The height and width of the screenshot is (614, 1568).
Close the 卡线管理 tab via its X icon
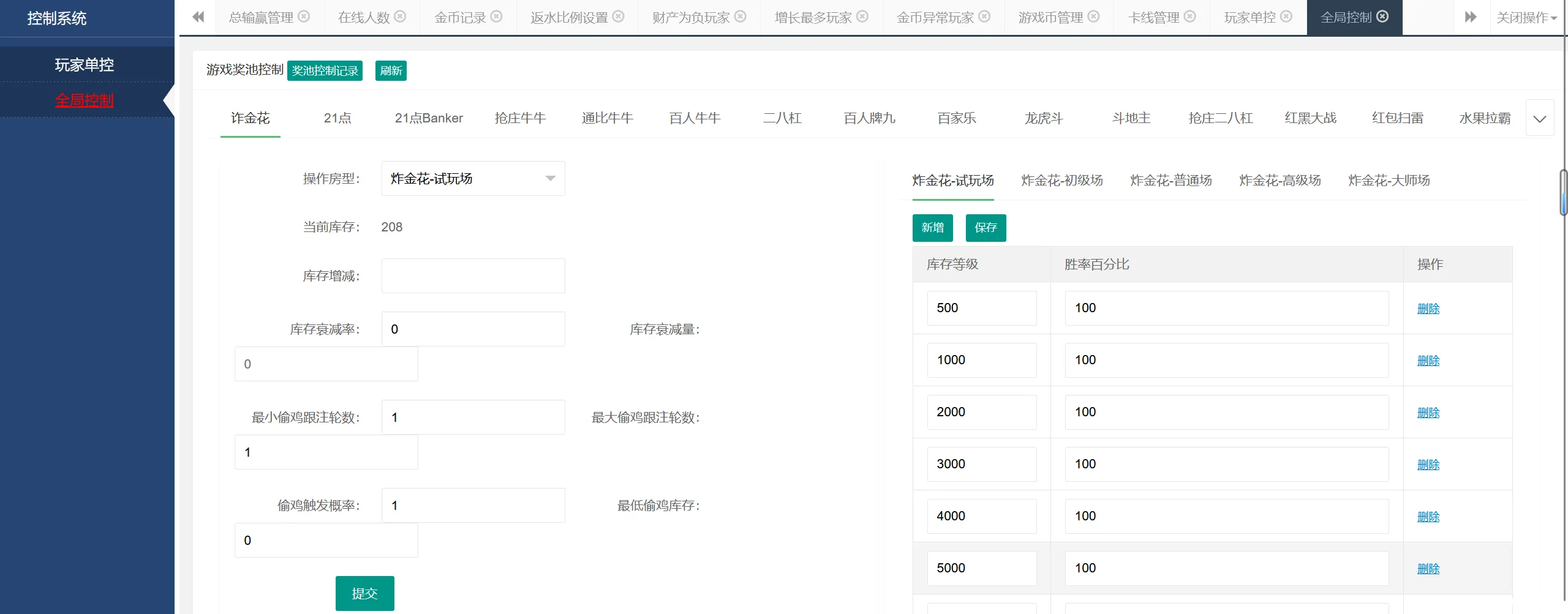pos(1190,17)
